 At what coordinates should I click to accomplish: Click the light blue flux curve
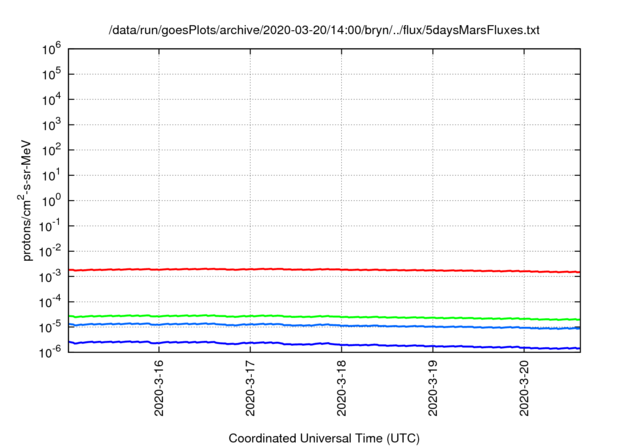[324, 325]
